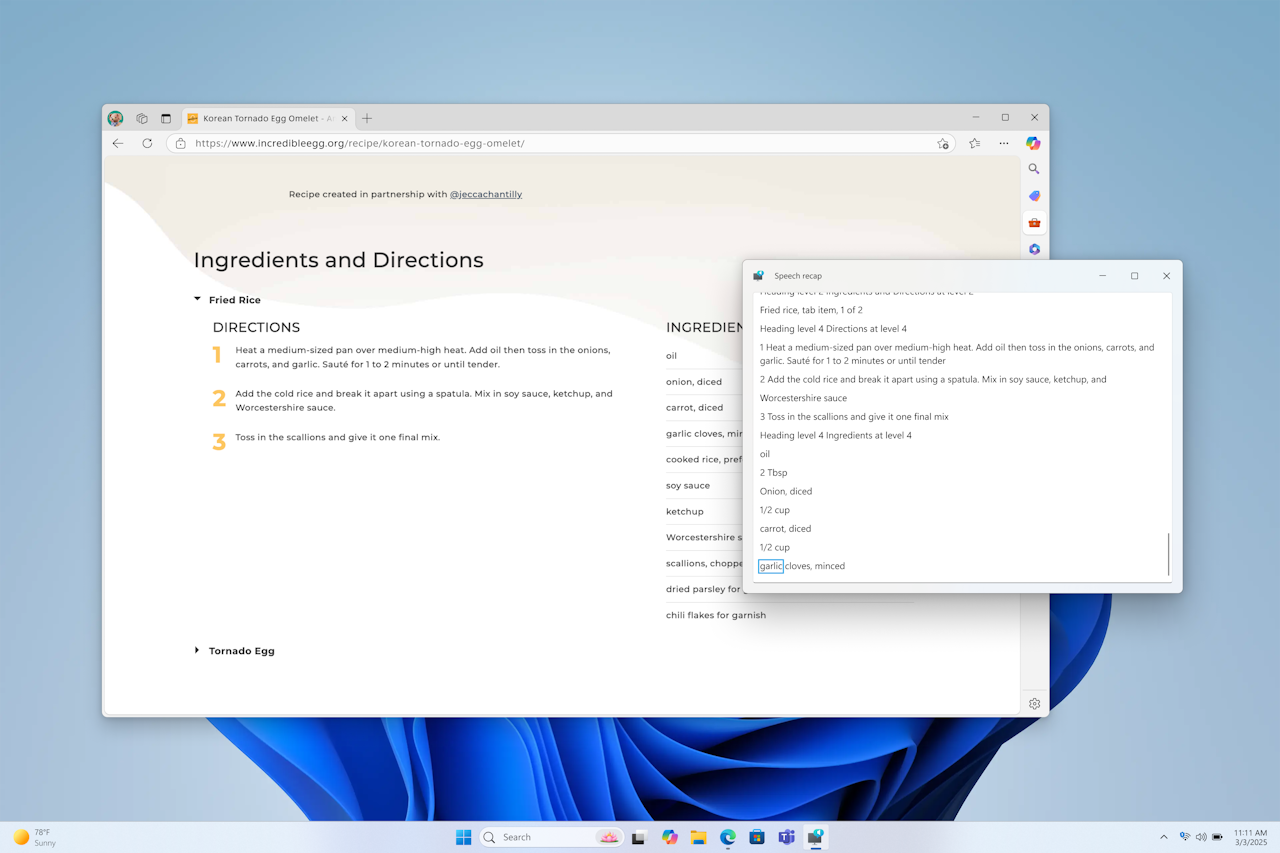Open network settings from system tray
The height and width of the screenshot is (853, 1280).
click(x=1185, y=837)
